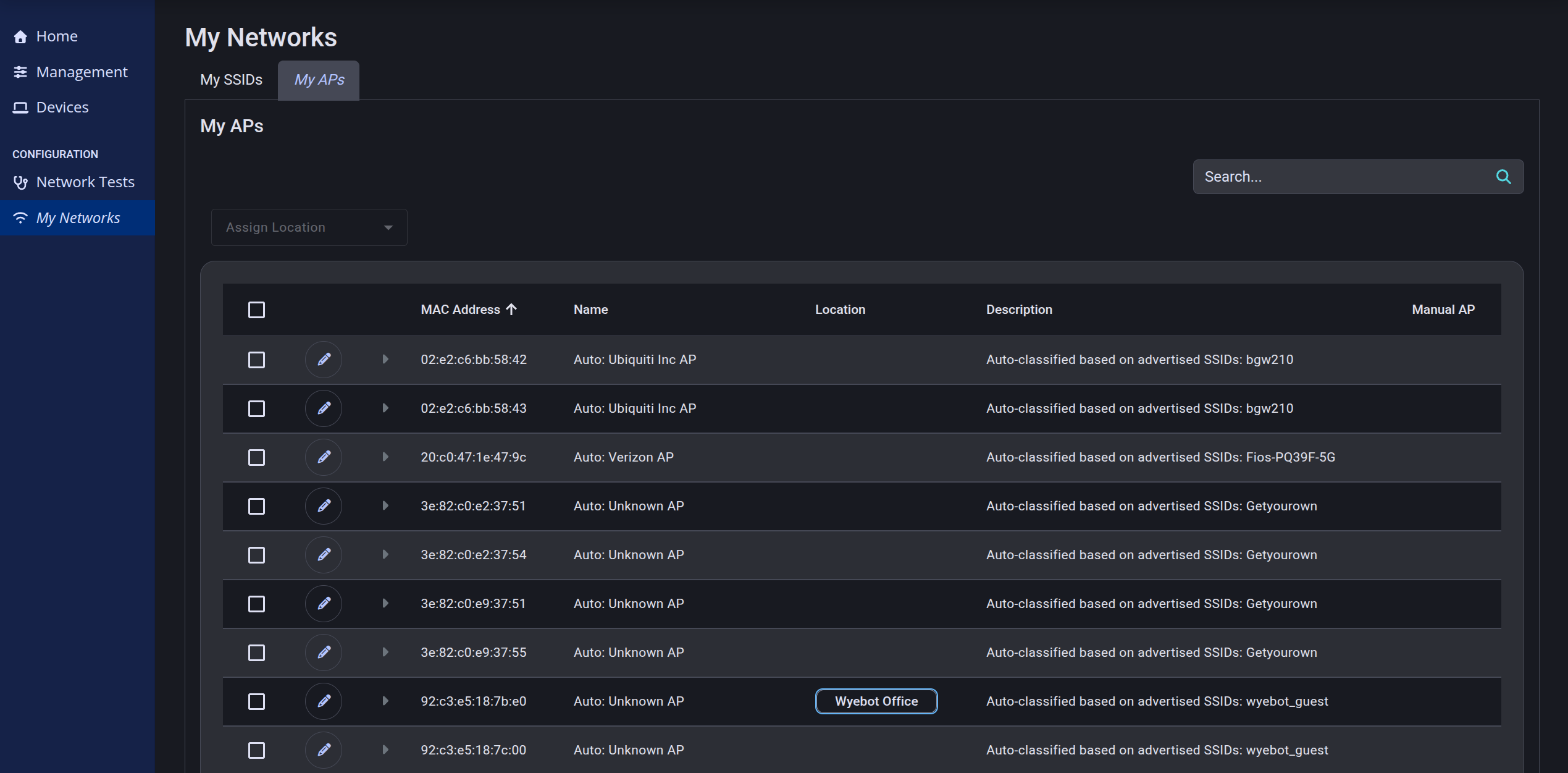
Task: Check the box for 02:e2:c6:bb:58:43
Action: coord(256,408)
